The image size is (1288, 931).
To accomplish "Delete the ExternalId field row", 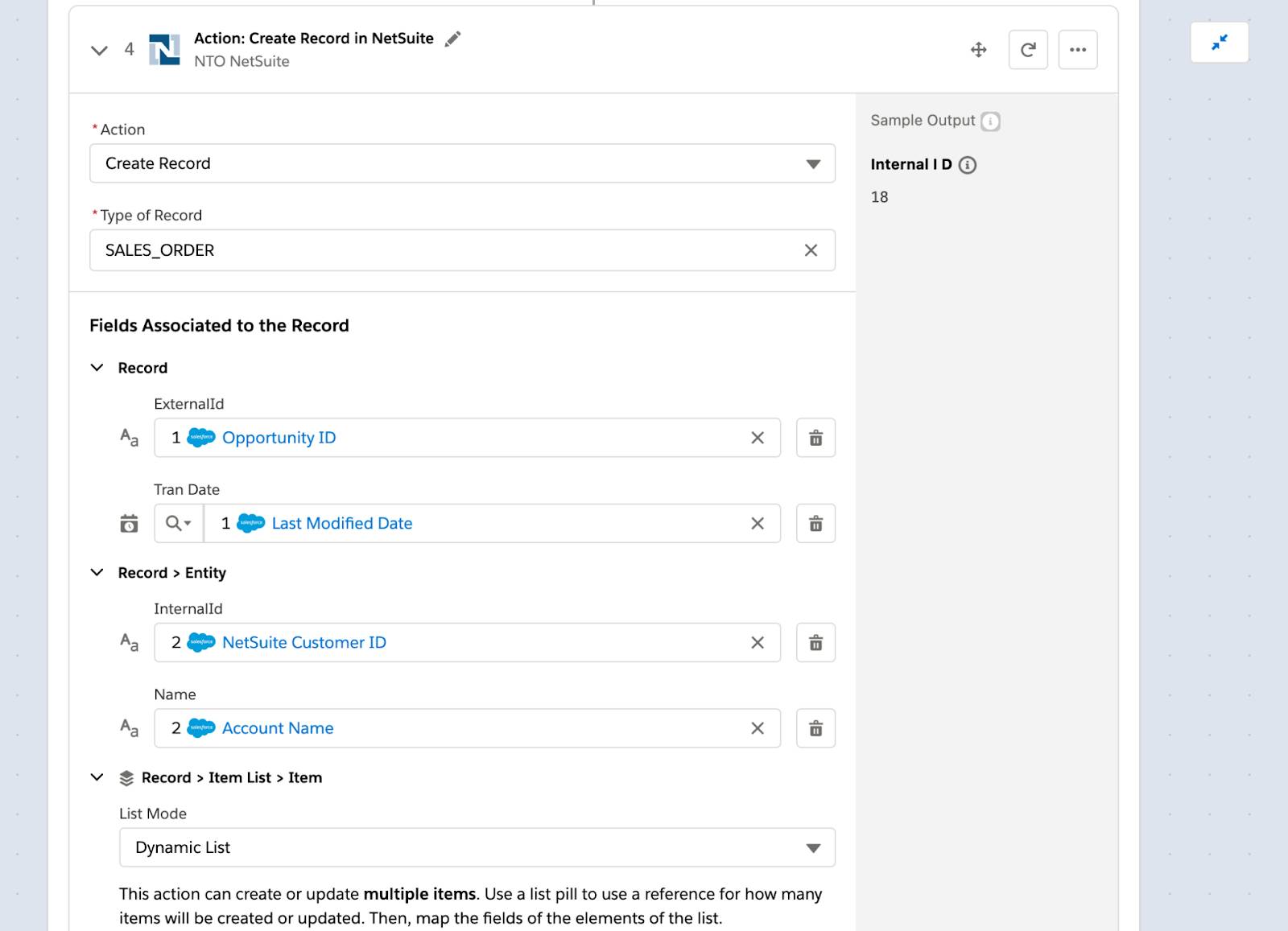I will point(815,438).
